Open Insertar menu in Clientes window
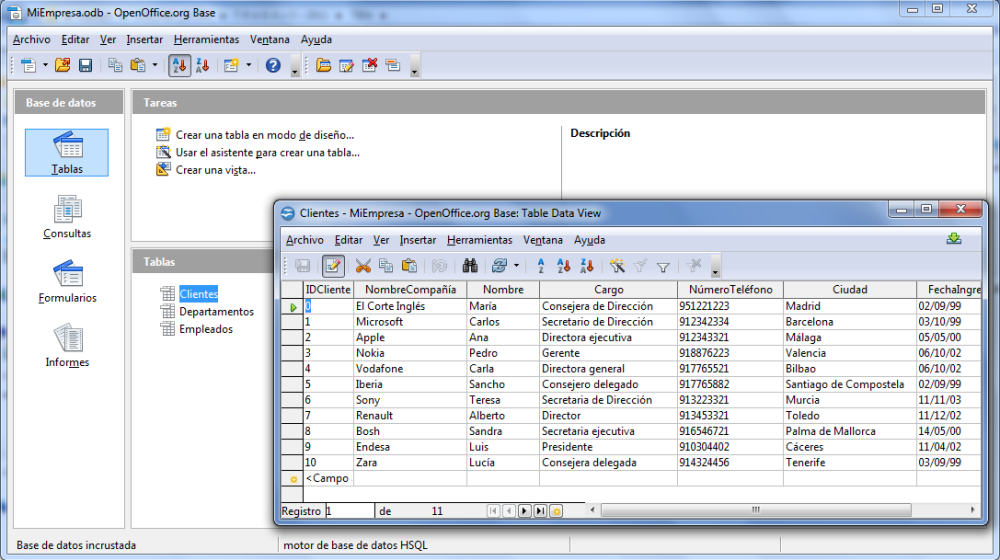This screenshot has width=1000, height=560. (418, 240)
